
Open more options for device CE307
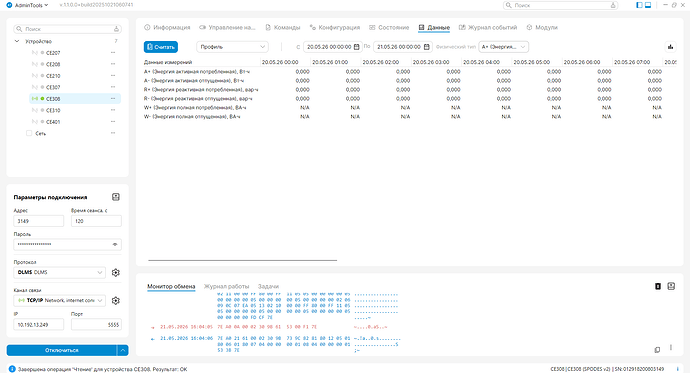pos(113,87)
